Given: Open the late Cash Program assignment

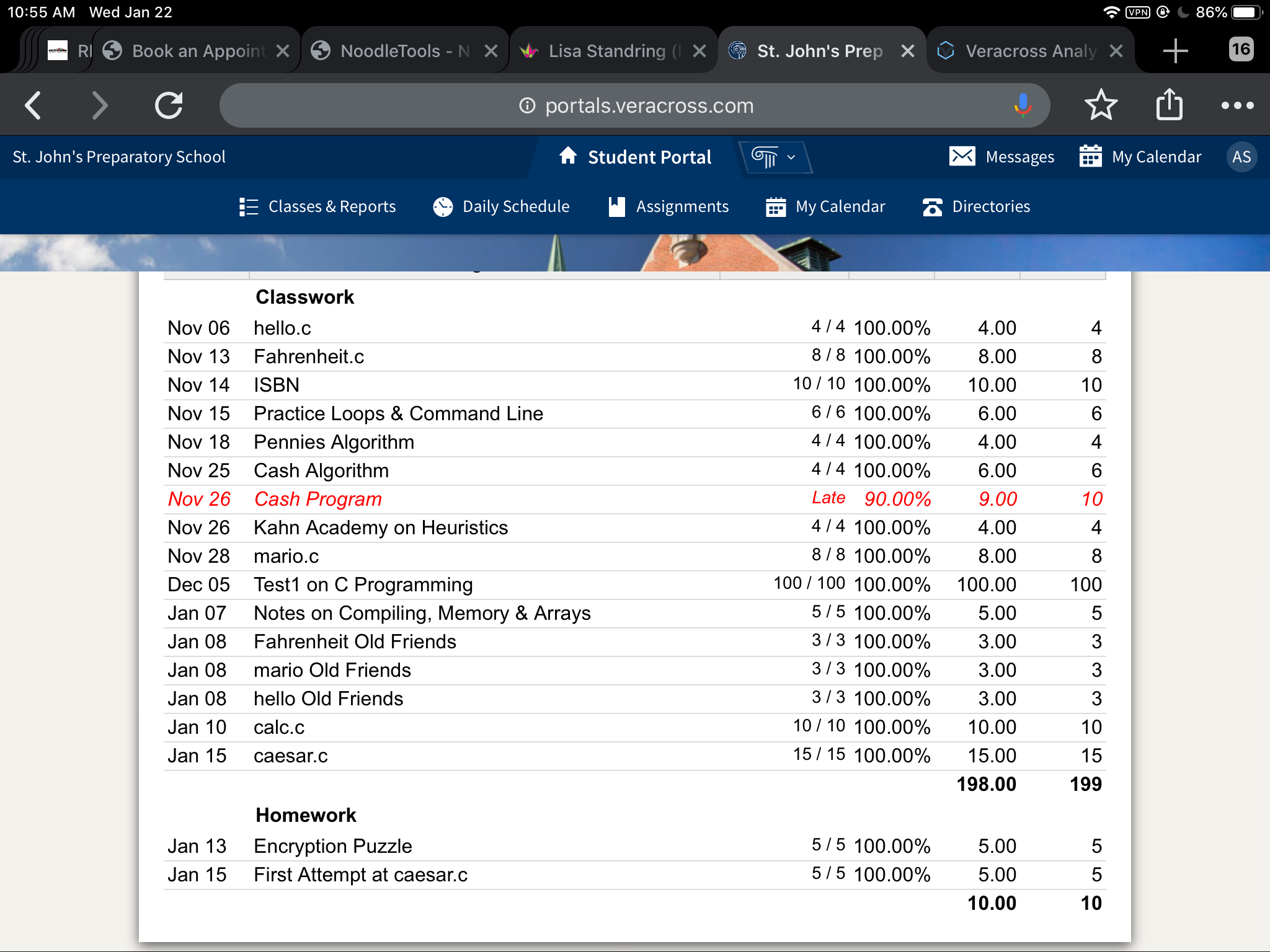Looking at the screenshot, I should (317, 499).
